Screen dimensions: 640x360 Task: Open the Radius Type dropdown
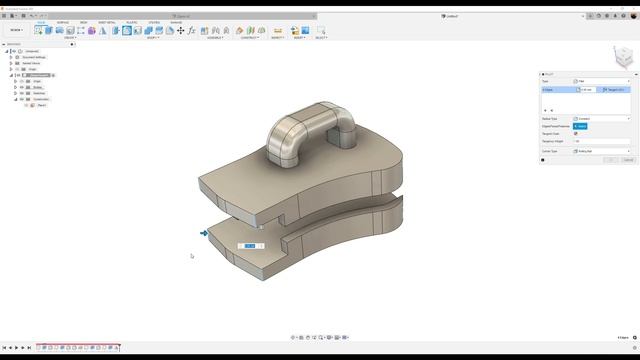pyautogui.click(x=602, y=119)
